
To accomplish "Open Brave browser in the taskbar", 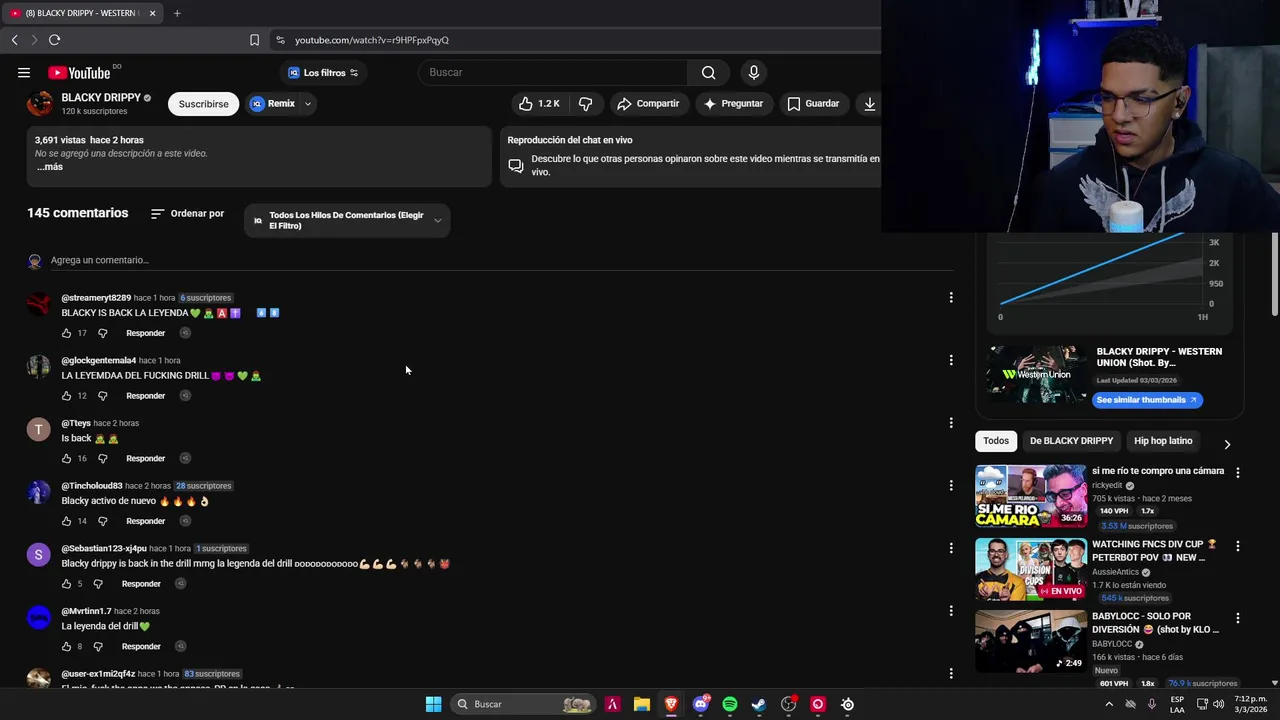I will 671,704.
